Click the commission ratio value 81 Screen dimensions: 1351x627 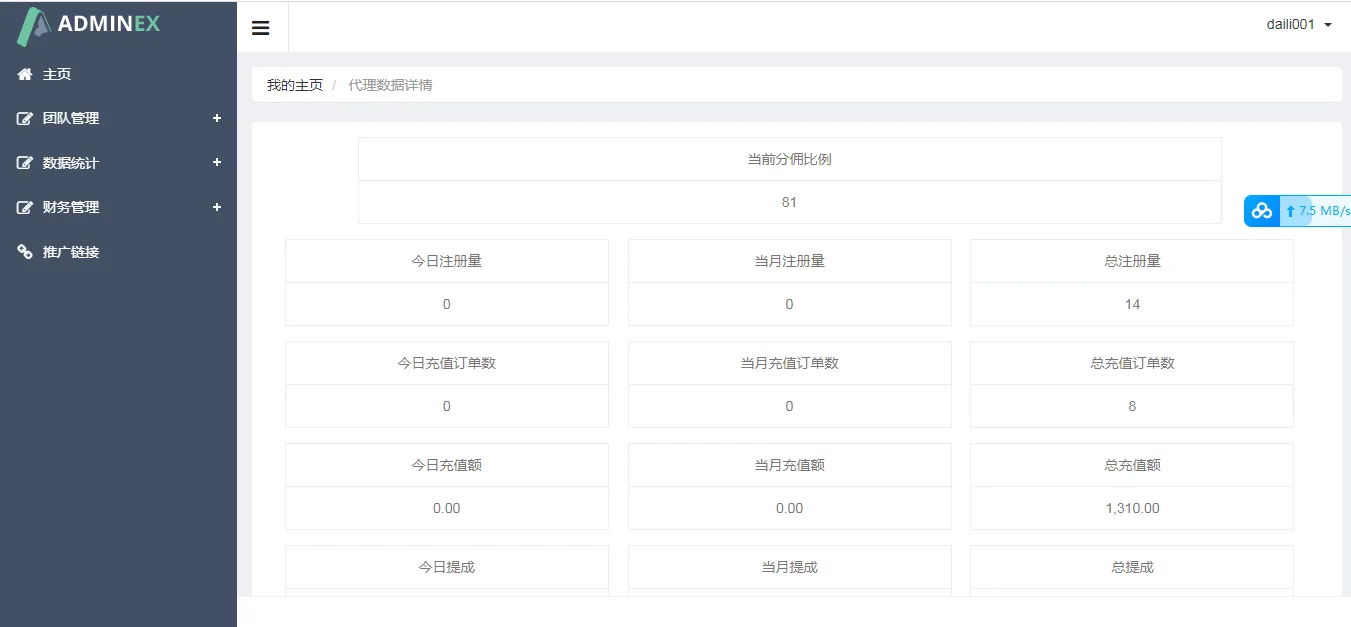click(x=790, y=202)
